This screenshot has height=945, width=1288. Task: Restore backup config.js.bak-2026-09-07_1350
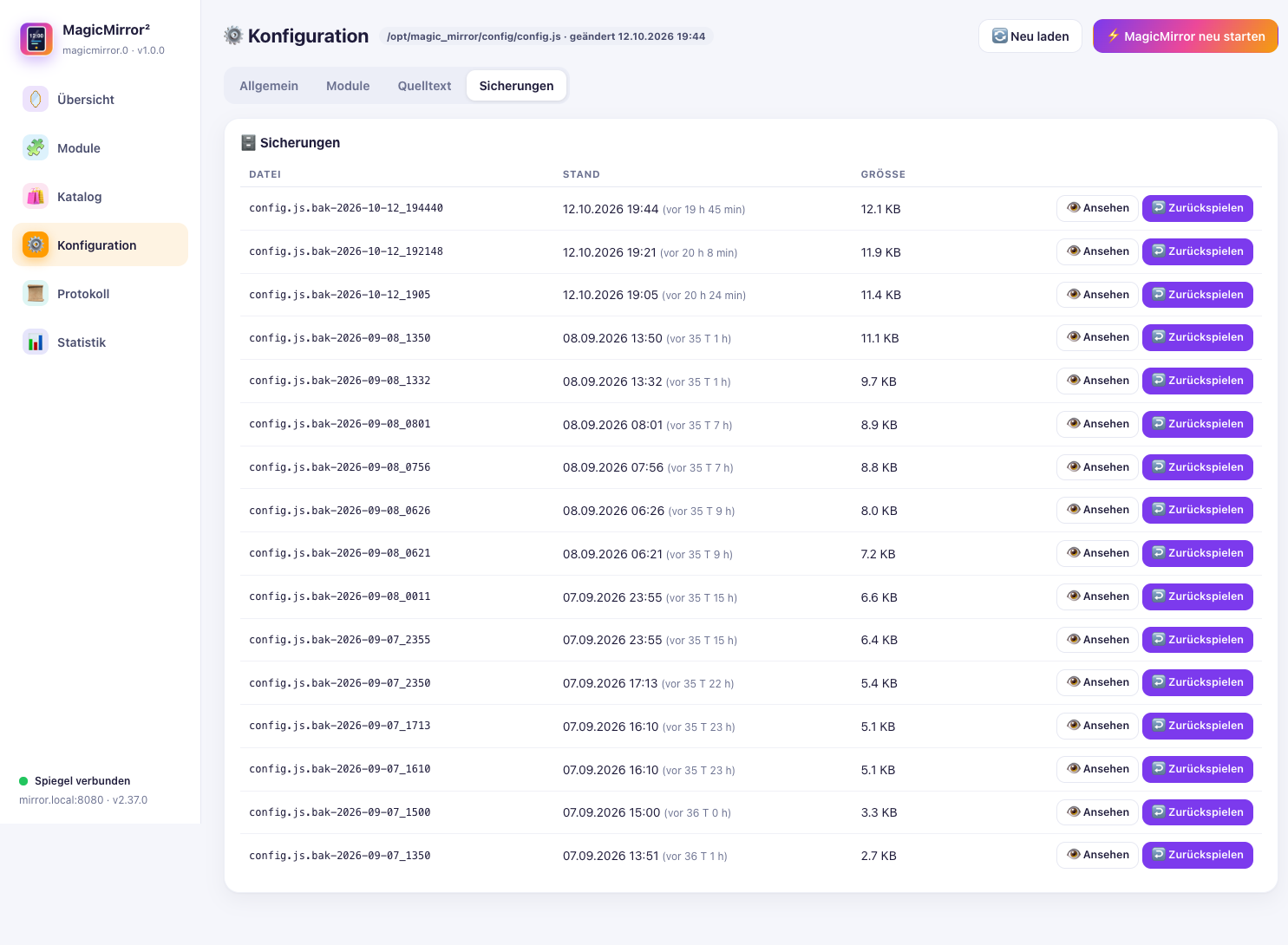point(1197,855)
